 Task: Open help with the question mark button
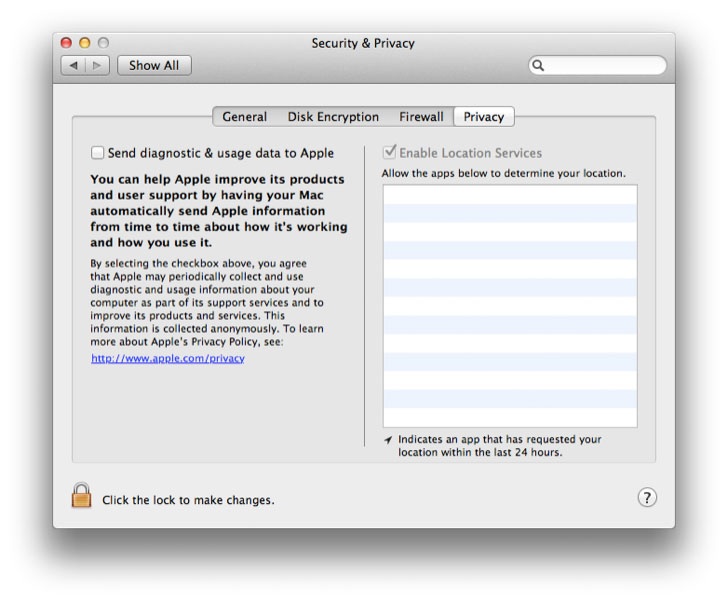coord(647,498)
